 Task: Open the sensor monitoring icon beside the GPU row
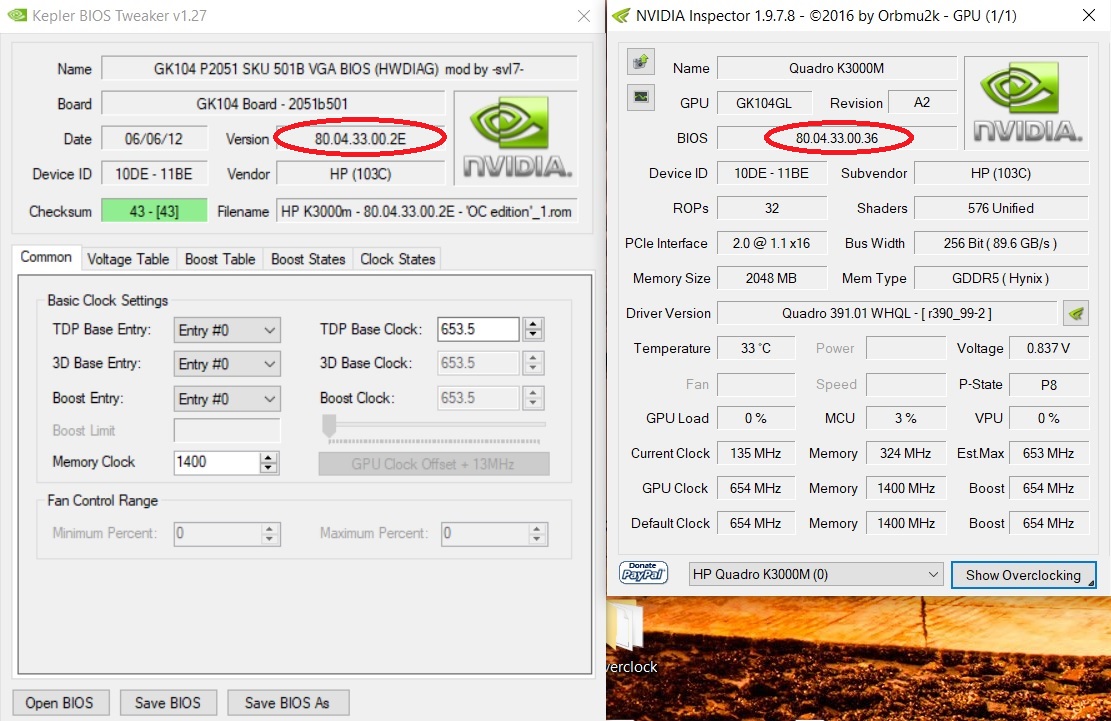click(x=641, y=97)
